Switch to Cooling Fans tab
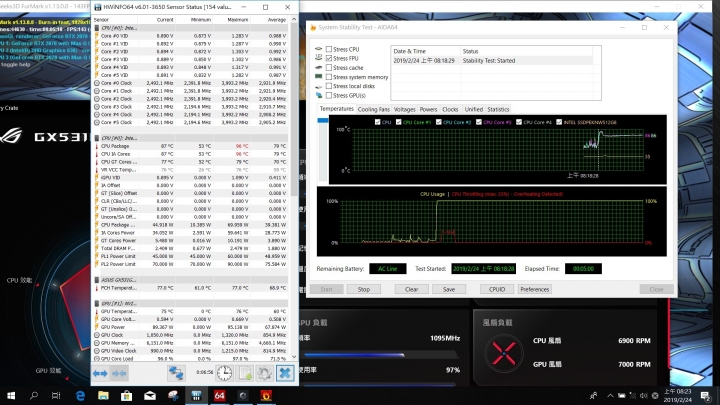The width and height of the screenshot is (720, 405). pyautogui.click(x=373, y=109)
